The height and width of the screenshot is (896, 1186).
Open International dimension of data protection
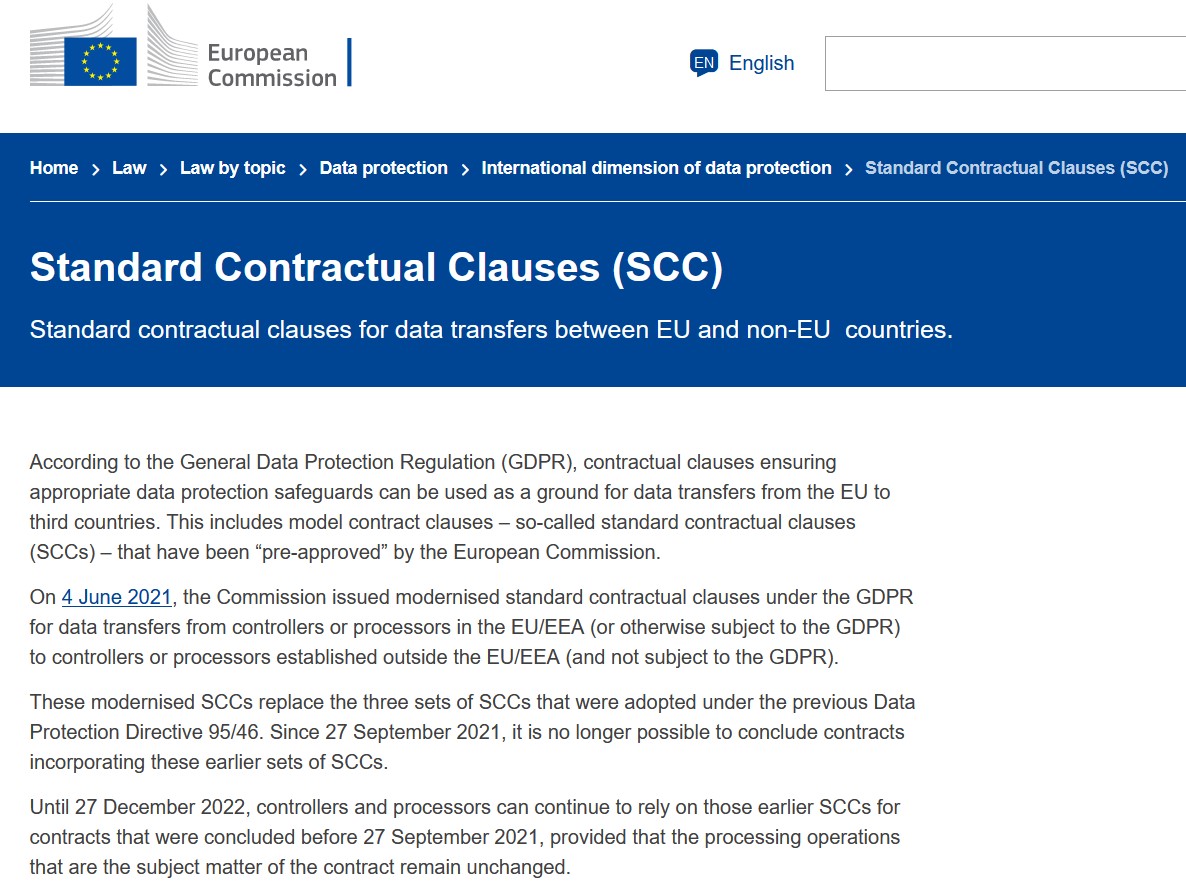pyautogui.click(x=657, y=168)
